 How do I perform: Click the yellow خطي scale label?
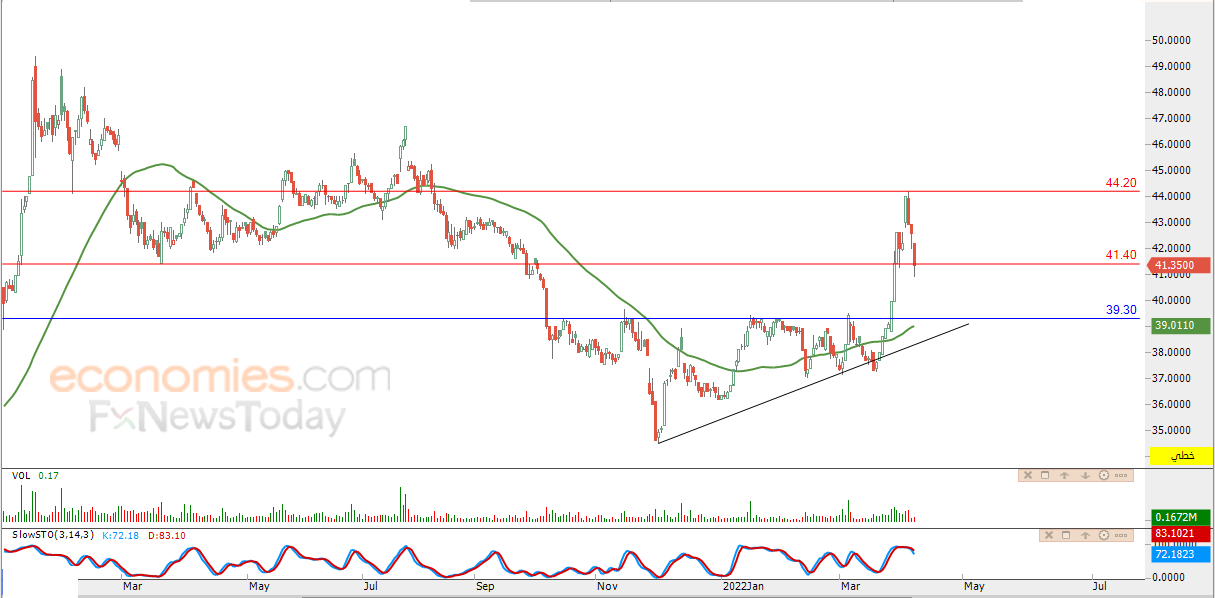coord(1183,456)
